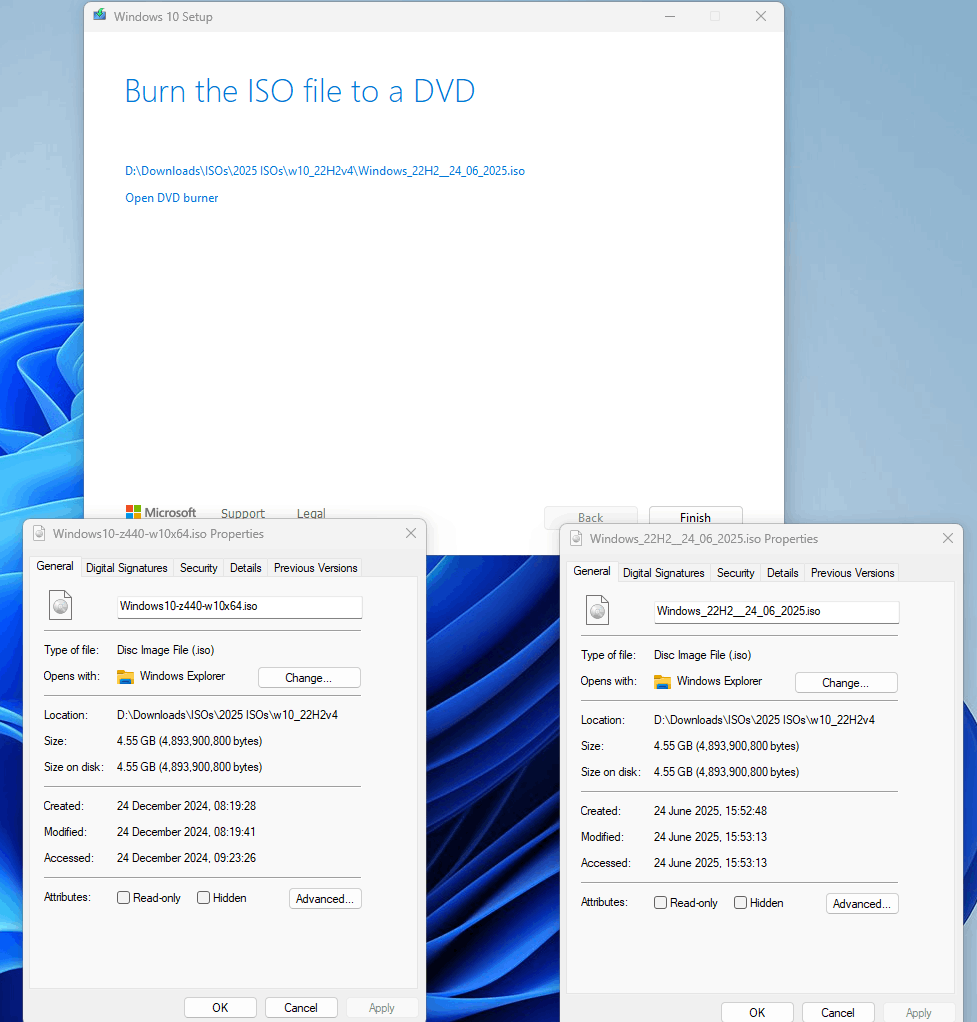Close the Windows 10 Setup window
Screen dimensions: 977x1022
tap(761, 16)
